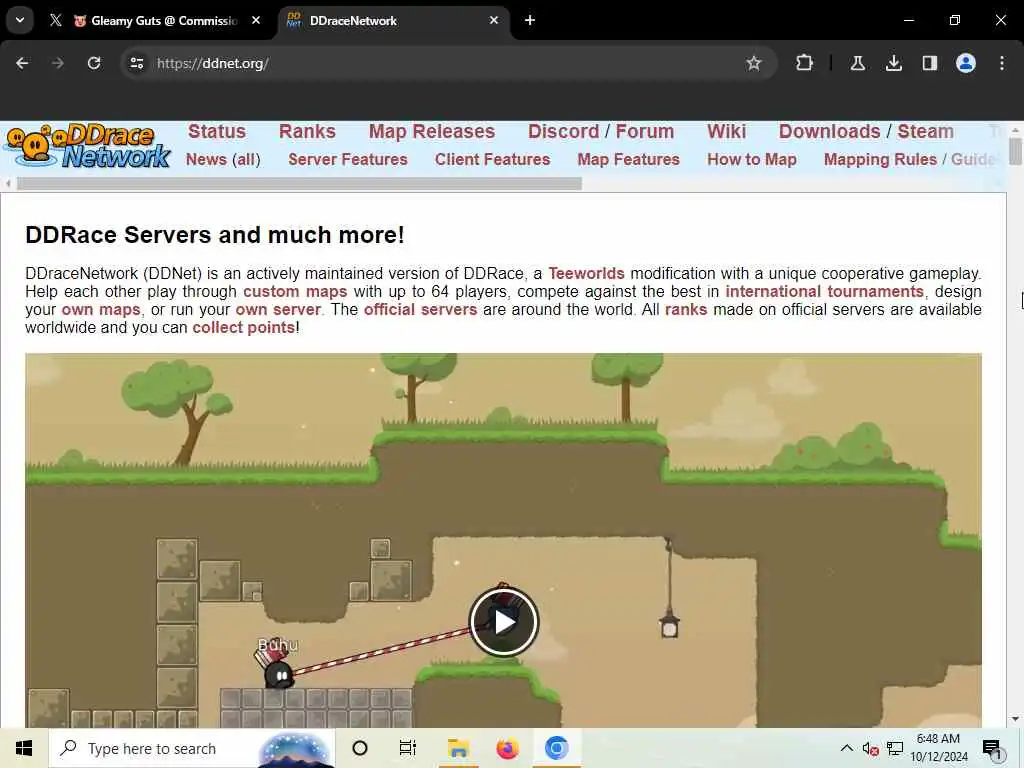The width and height of the screenshot is (1024, 768).
Task: Click the browser back arrow
Action: (x=22, y=63)
